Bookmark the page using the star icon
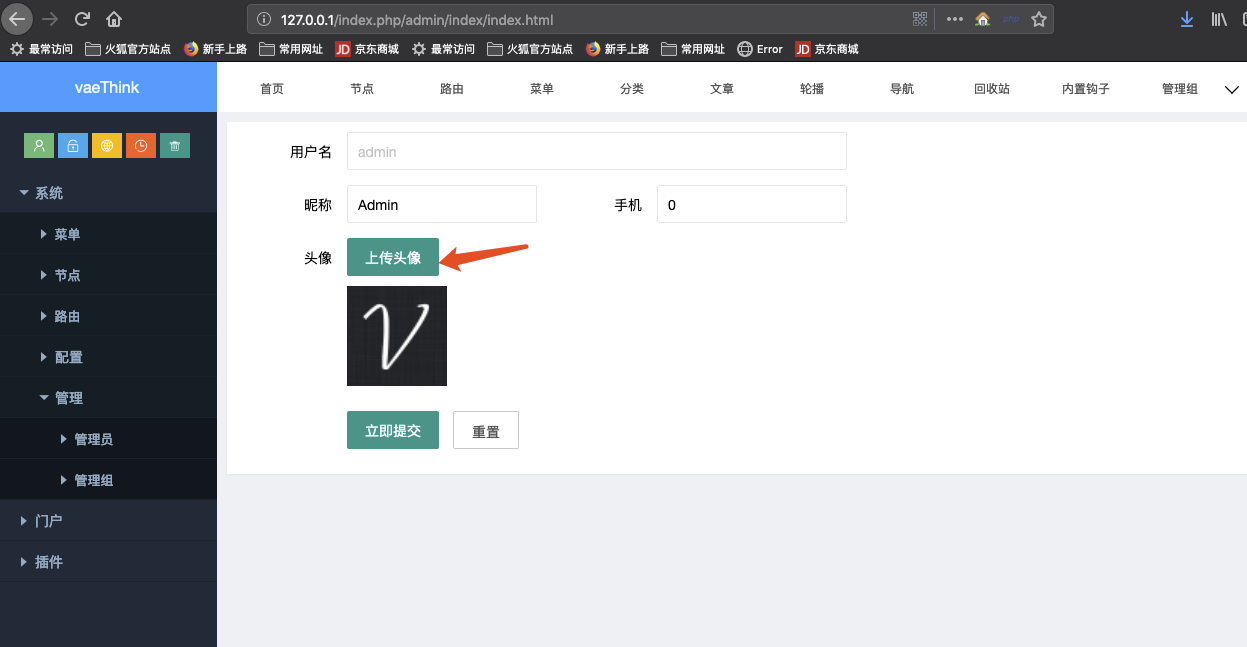The height and width of the screenshot is (647, 1247). (x=1038, y=18)
